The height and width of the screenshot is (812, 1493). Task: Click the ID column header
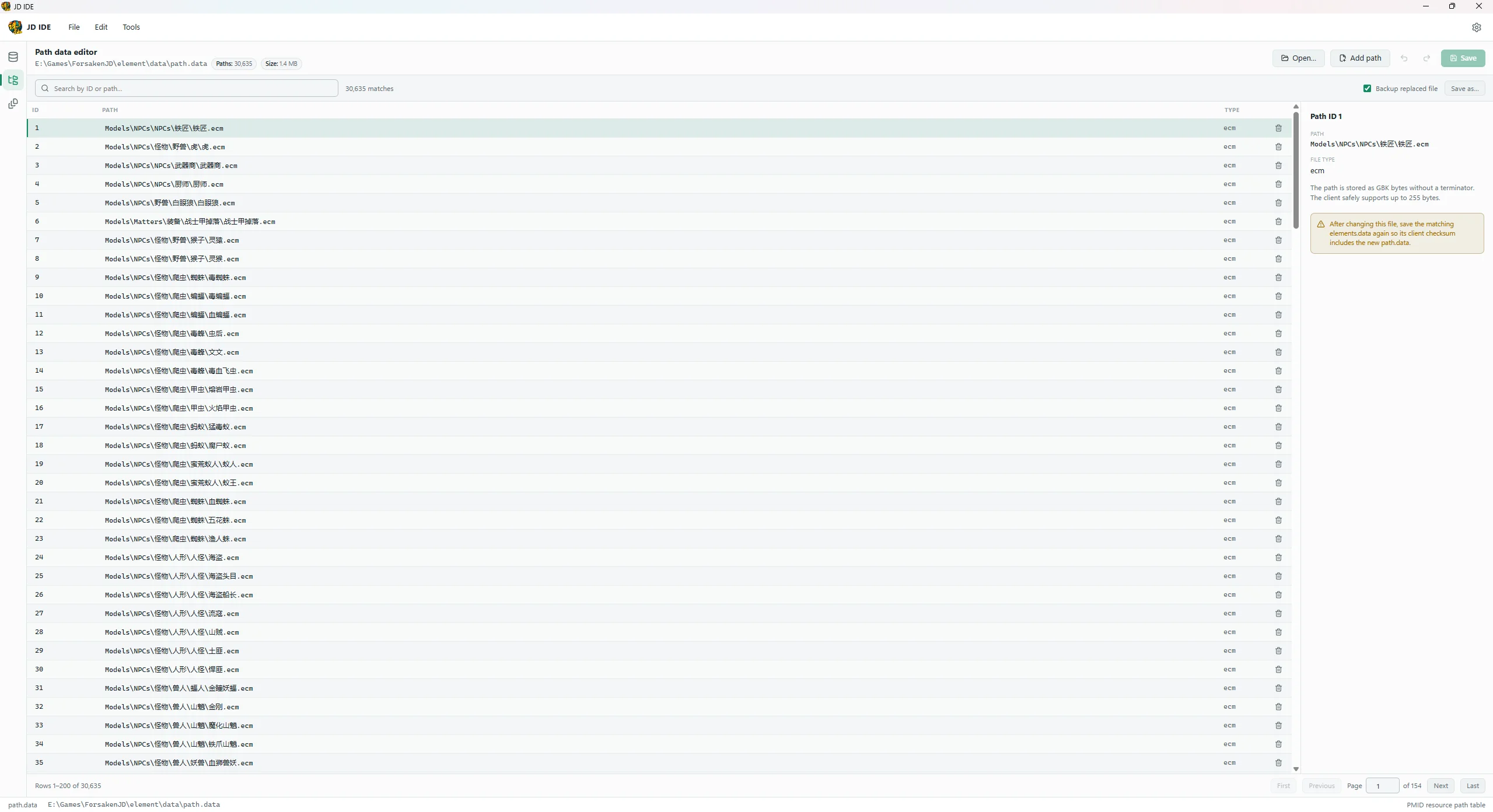click(x=36, y=110)
